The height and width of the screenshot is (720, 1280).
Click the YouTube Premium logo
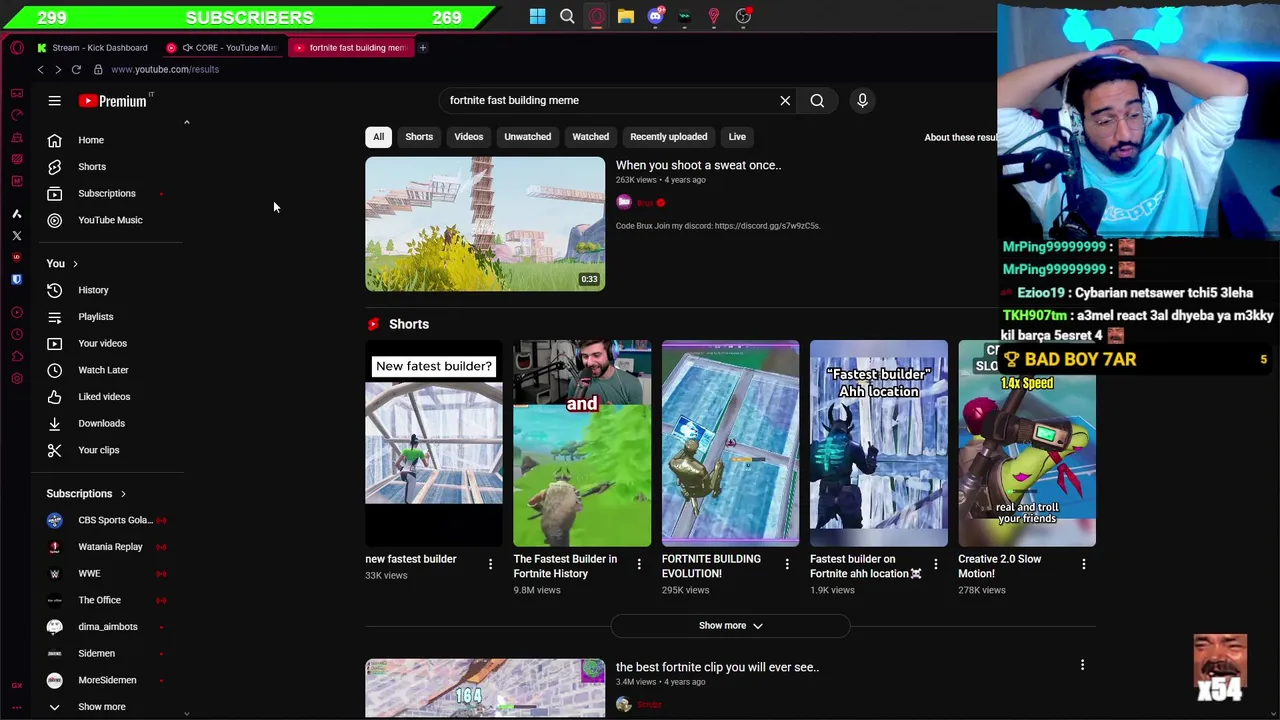pyautogui.click(x=112, y=101)
